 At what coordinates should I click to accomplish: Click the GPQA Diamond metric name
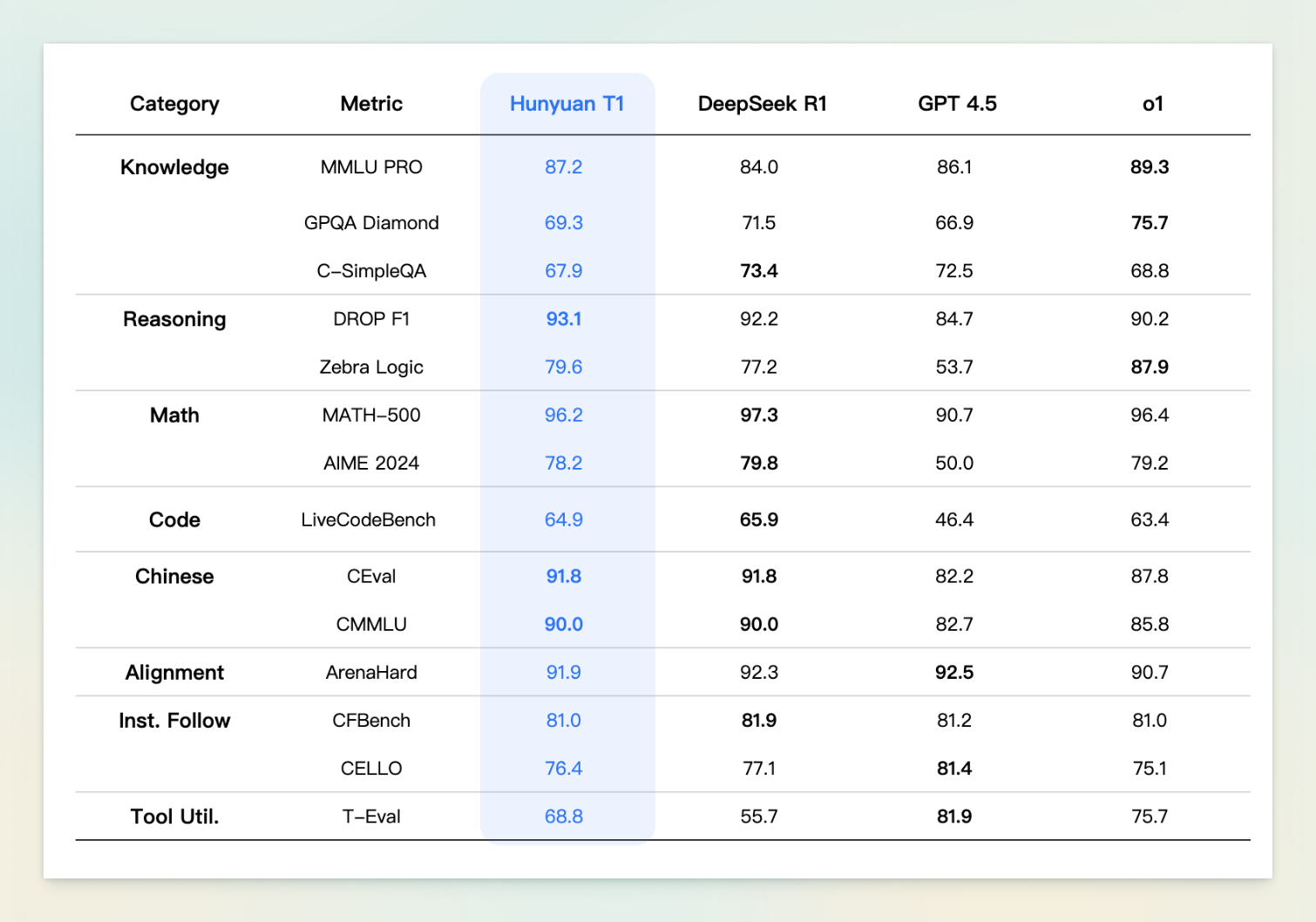[371, 222]
